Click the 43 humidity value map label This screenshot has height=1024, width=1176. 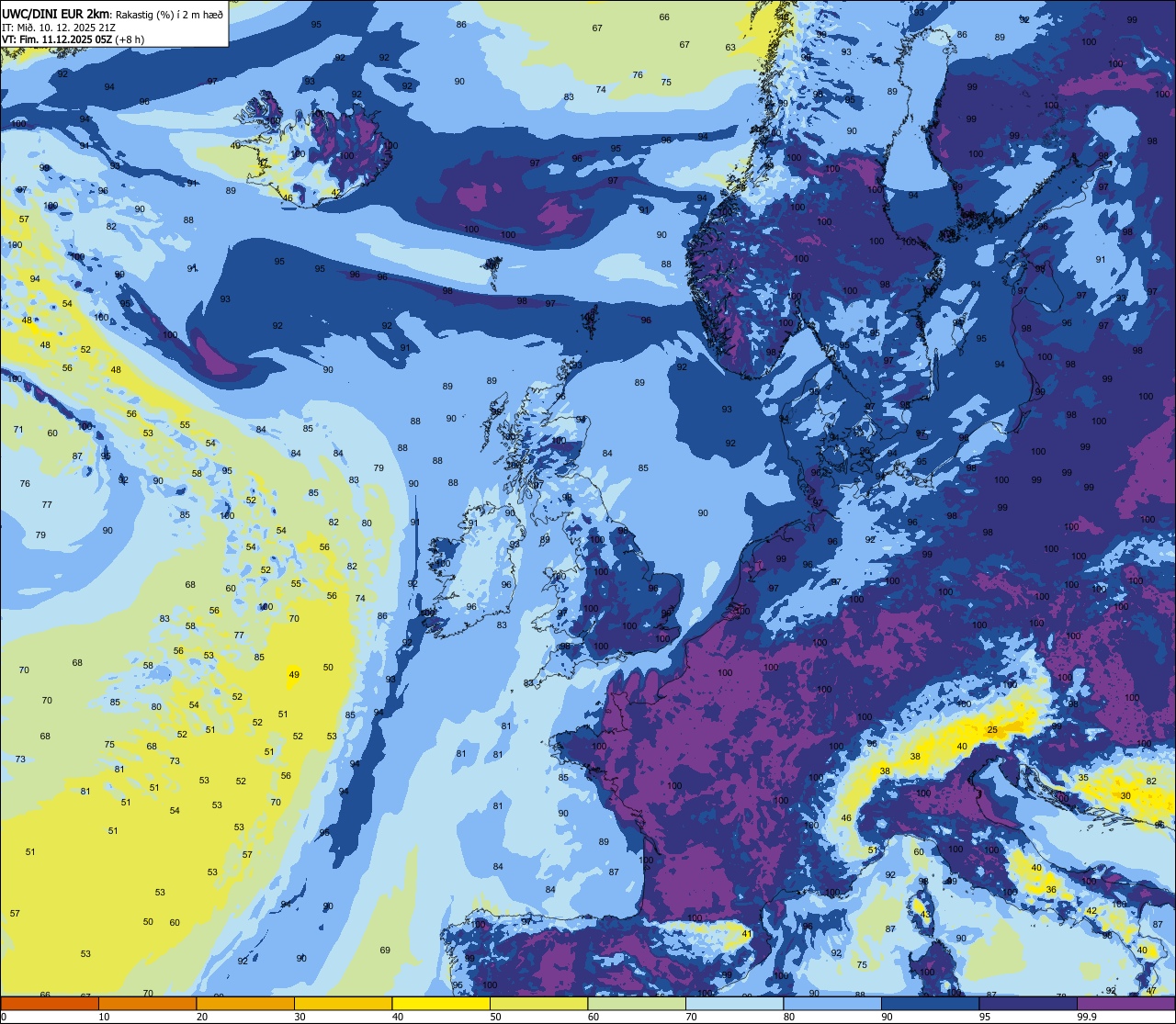[x=925, y=915]
